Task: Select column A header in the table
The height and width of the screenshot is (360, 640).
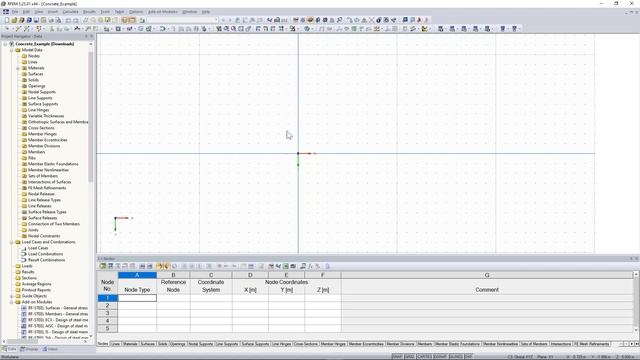Action: [x=137, y=275]
